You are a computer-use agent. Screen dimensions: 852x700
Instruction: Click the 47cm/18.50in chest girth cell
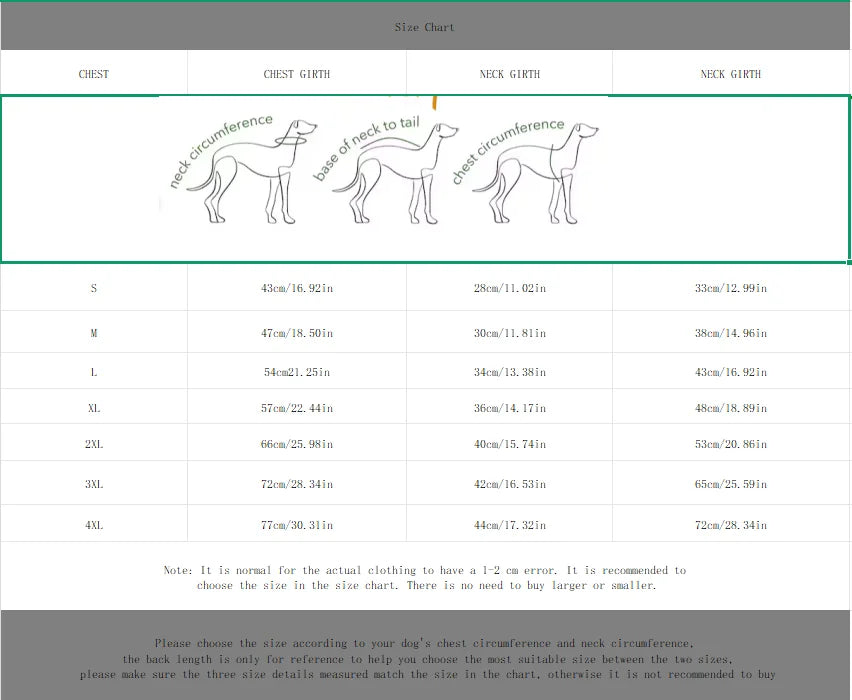point(297,333)
